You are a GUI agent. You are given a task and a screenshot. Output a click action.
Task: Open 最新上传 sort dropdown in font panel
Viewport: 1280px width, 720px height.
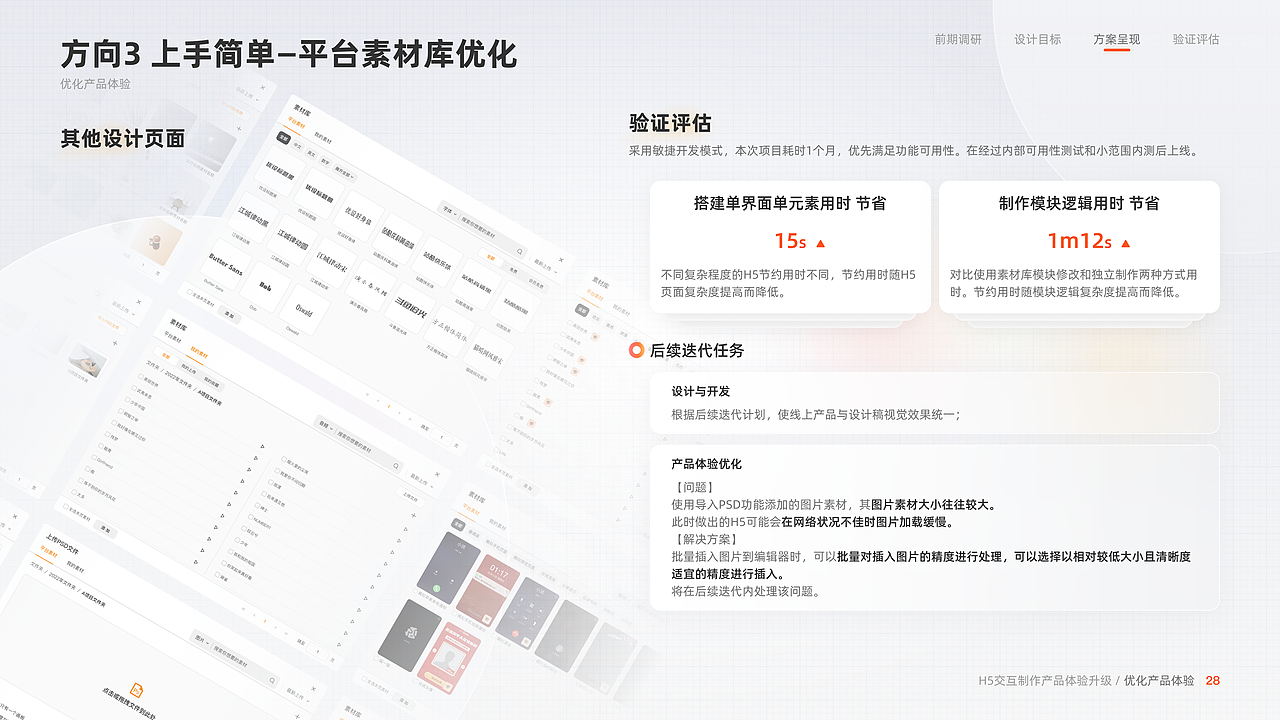coord(546,267)
